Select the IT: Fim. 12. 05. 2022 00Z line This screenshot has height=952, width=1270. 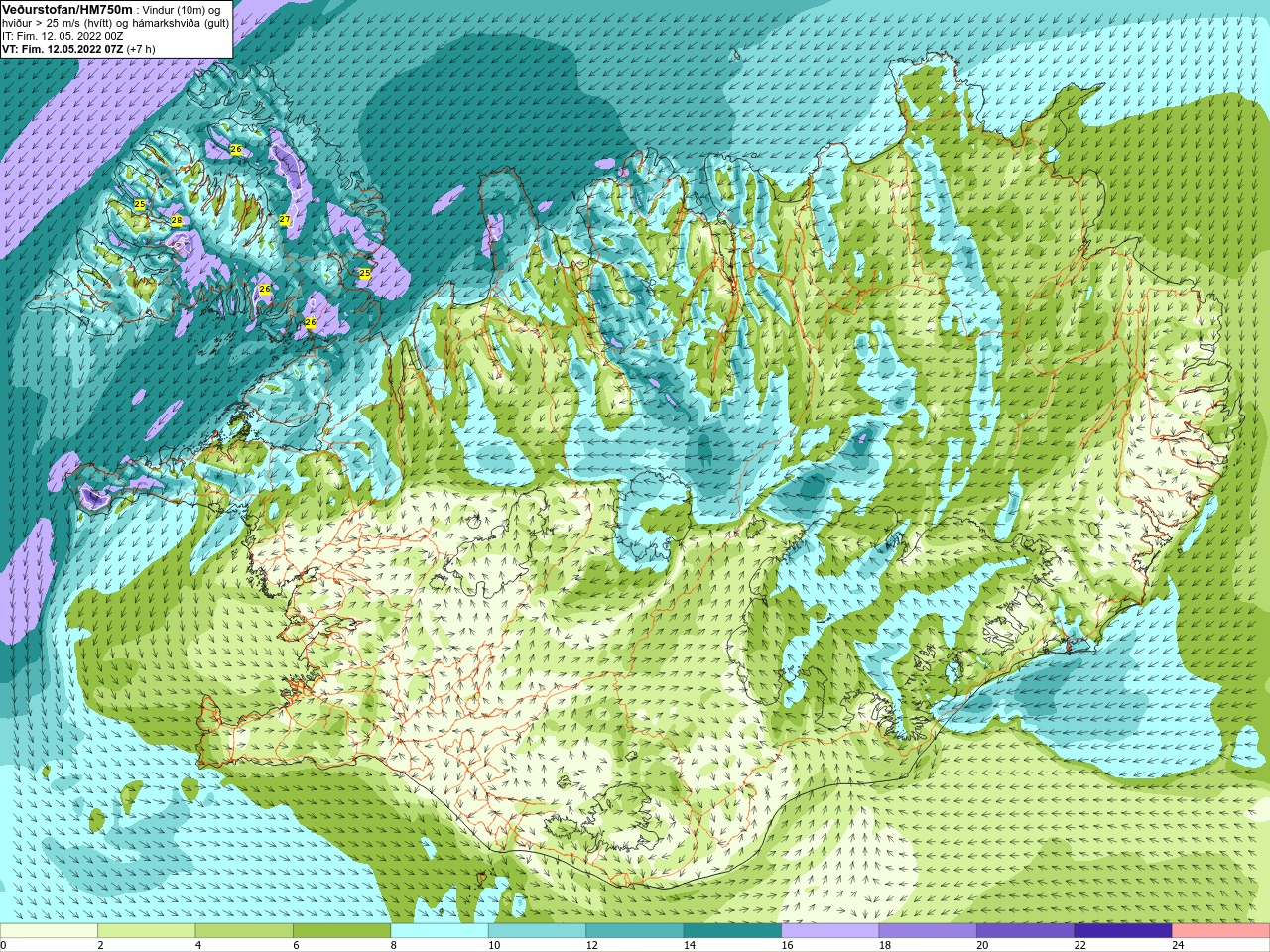click(63, 36)
